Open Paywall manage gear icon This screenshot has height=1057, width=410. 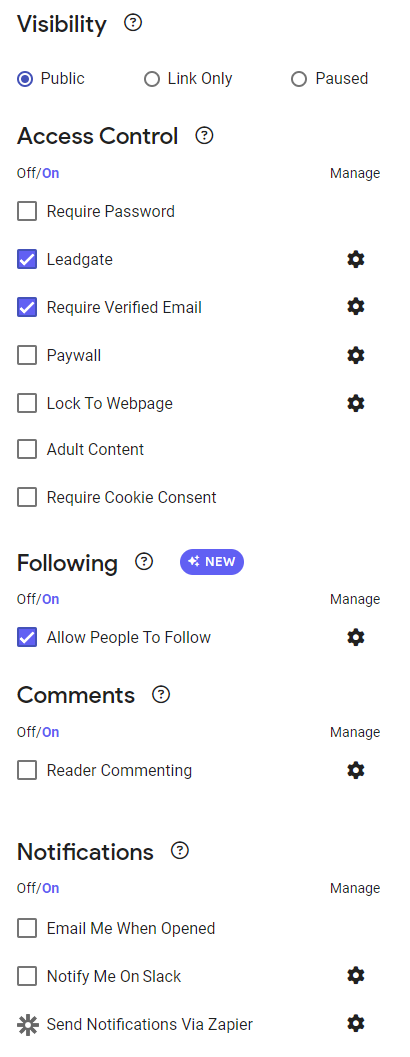pos(355,355)
